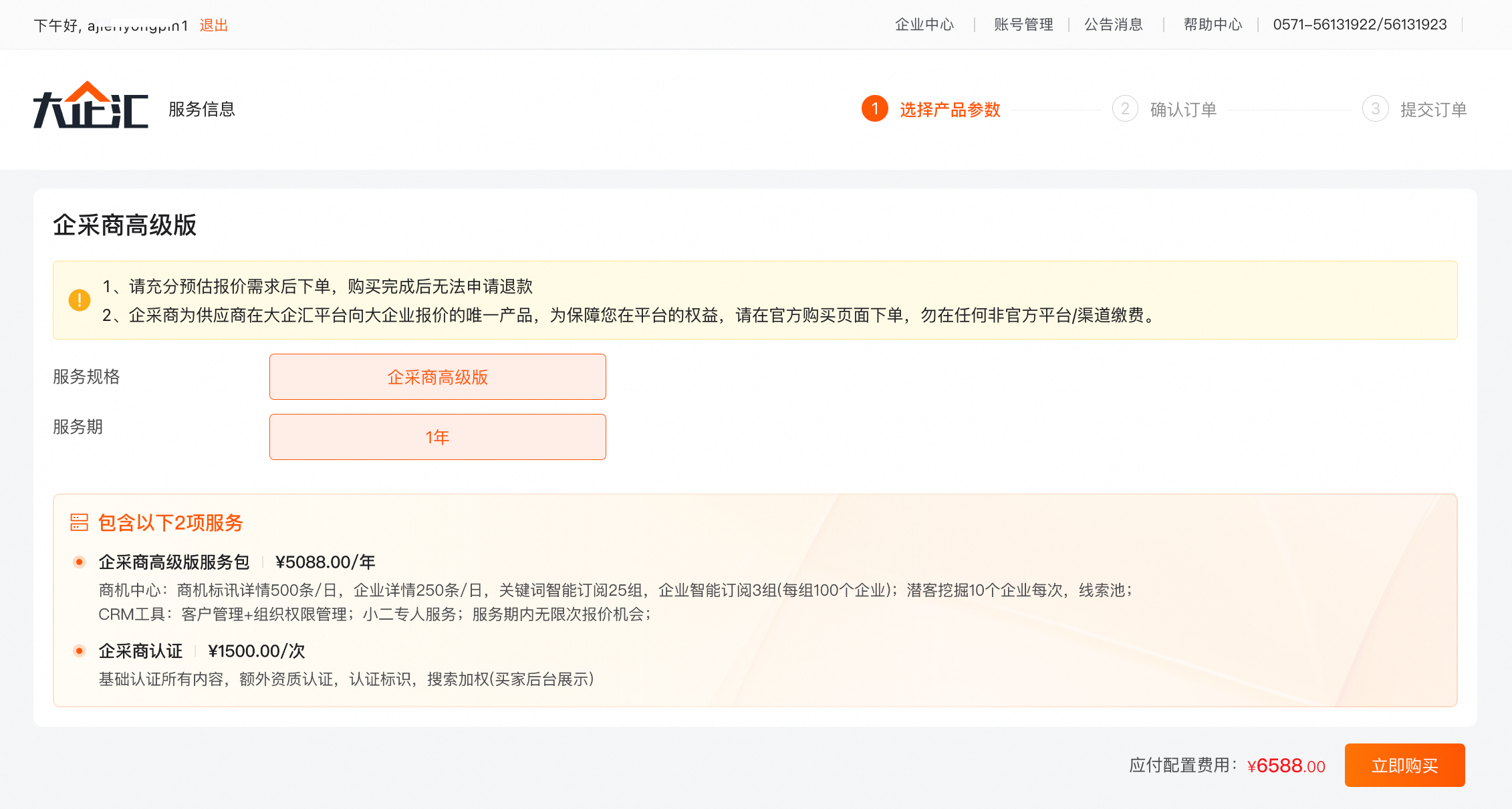Click the 包含以下2项服务 heading
Viewport: 1512px width, 809px height.
pyautogui.click(x=170, y=523)
